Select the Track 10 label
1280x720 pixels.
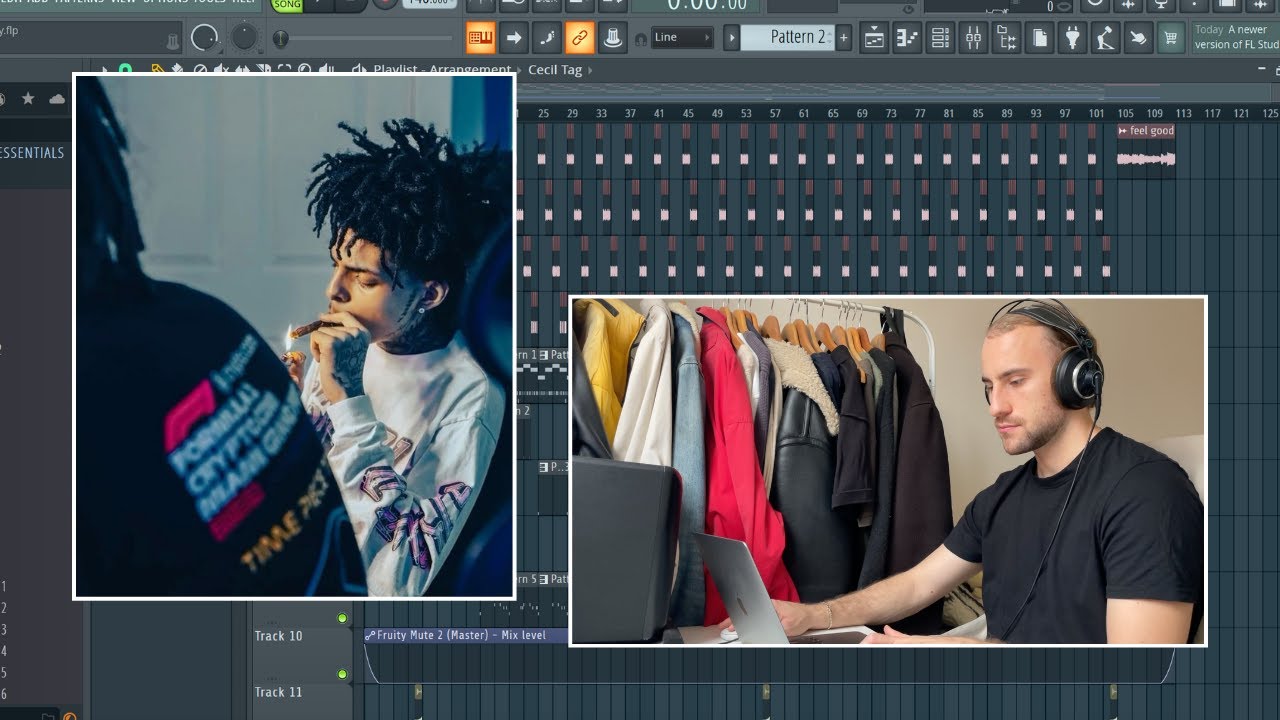[x=278, y=636]
